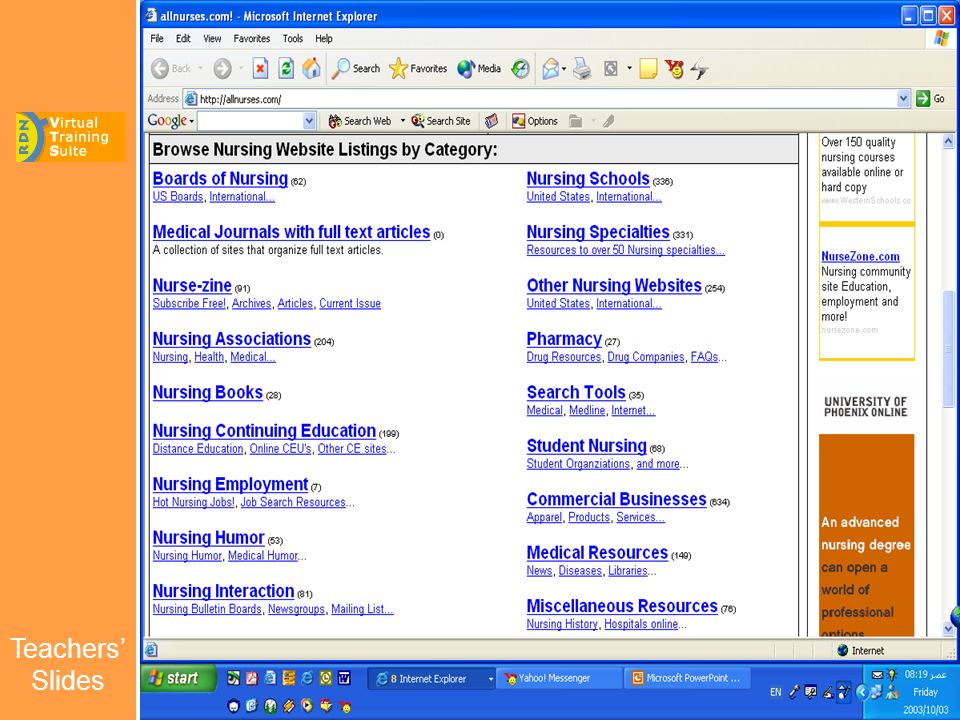Click the vertical scrollbar up arrow
The width and height of the screenshot is (960, 720).
pos(948,141)
